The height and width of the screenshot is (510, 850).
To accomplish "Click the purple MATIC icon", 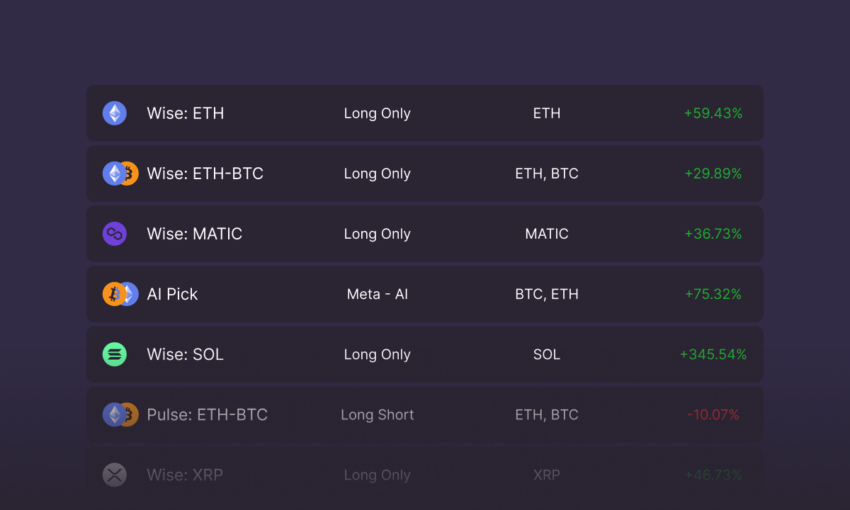I will click(114, 234).
